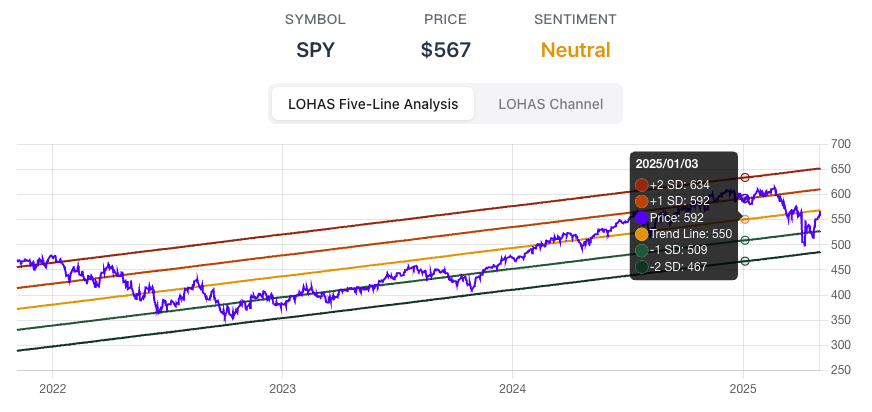
Task: Click the -2 SD marker circle on chart
Action: 745,261
